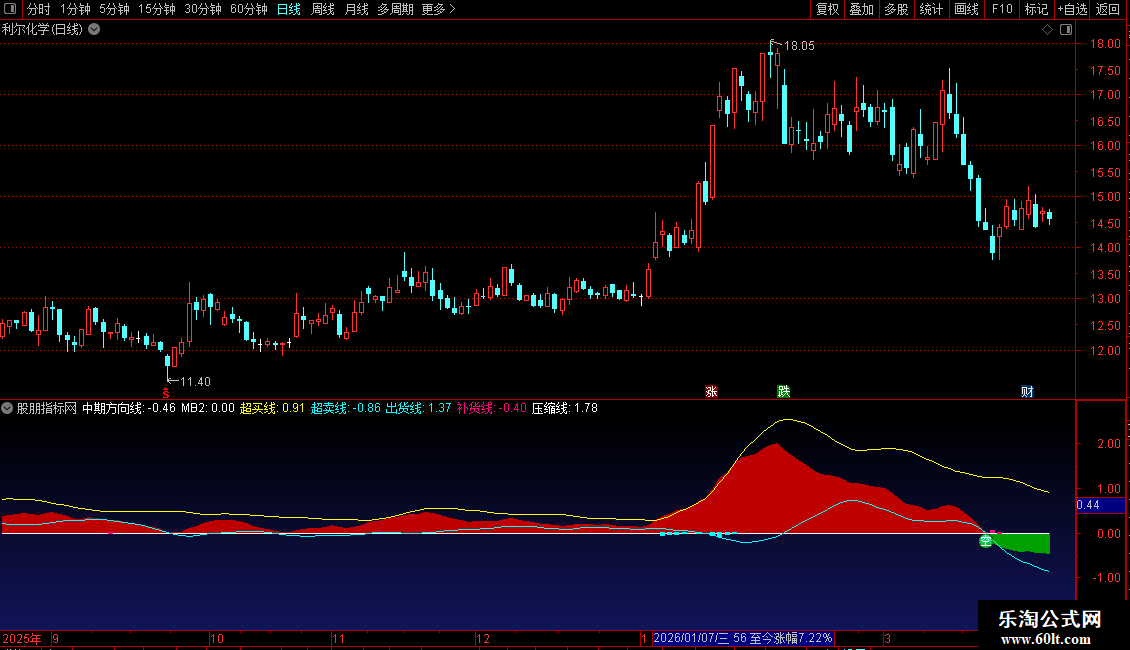
Task: Click the 18.05 high price label
Action: point(798,45)
